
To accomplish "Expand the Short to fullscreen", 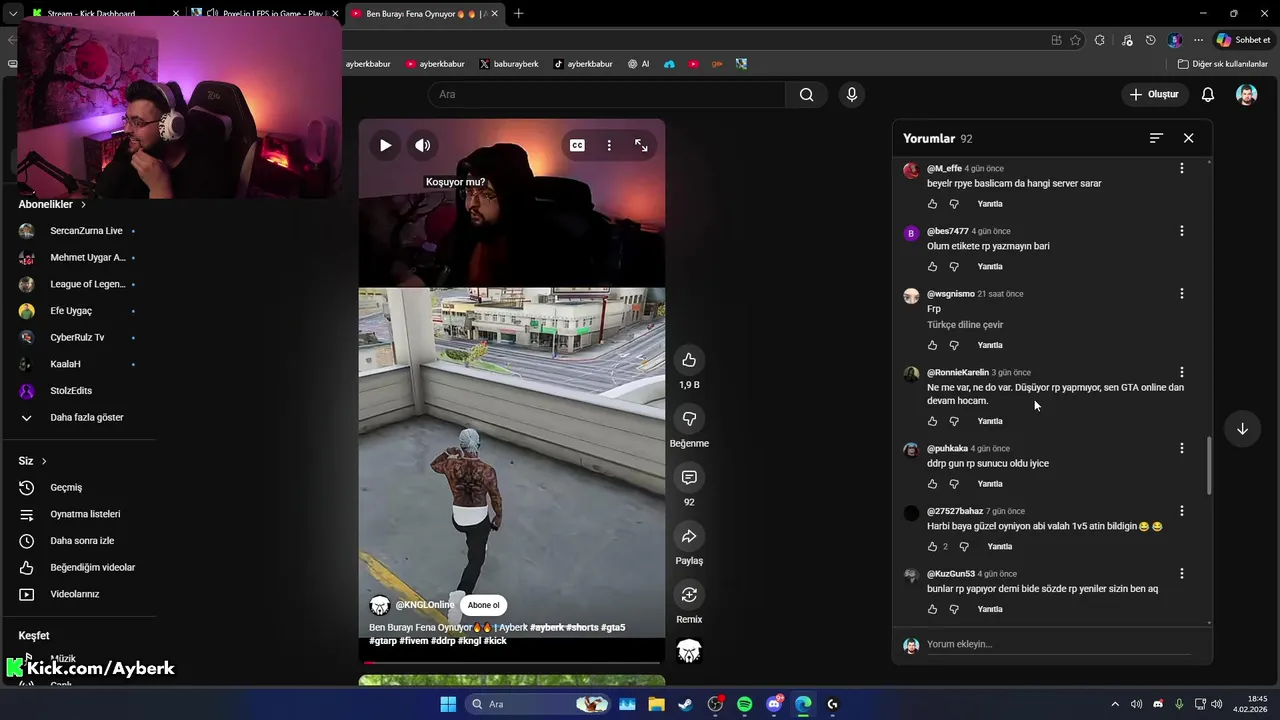I will click(x=641, y=145).
